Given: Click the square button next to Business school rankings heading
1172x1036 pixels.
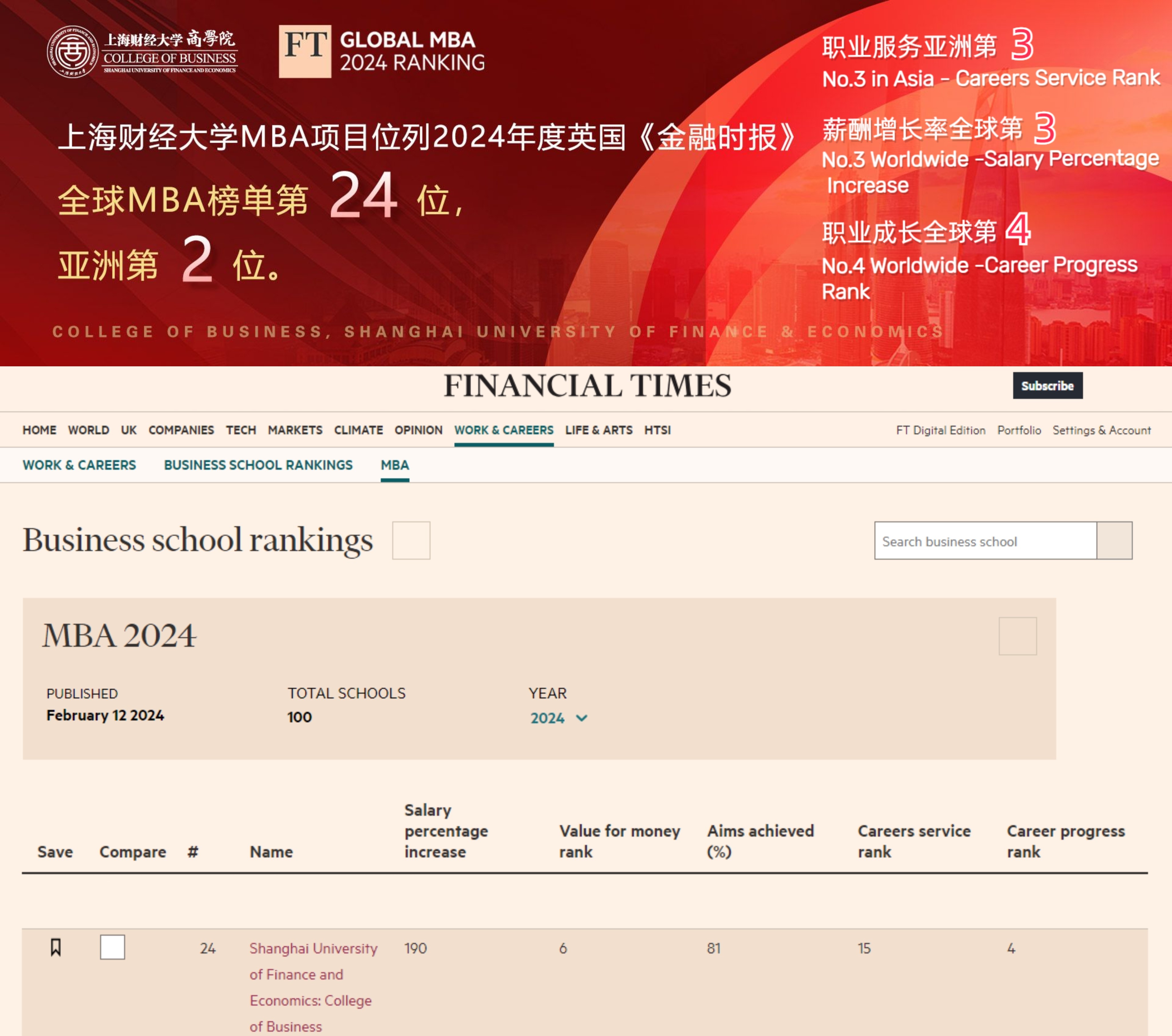Looking at the screenshot, I should pos(411,540).
